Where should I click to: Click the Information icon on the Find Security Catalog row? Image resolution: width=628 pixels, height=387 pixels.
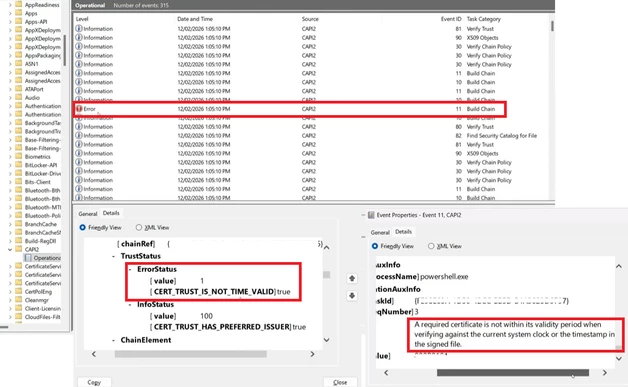[79, 135]
